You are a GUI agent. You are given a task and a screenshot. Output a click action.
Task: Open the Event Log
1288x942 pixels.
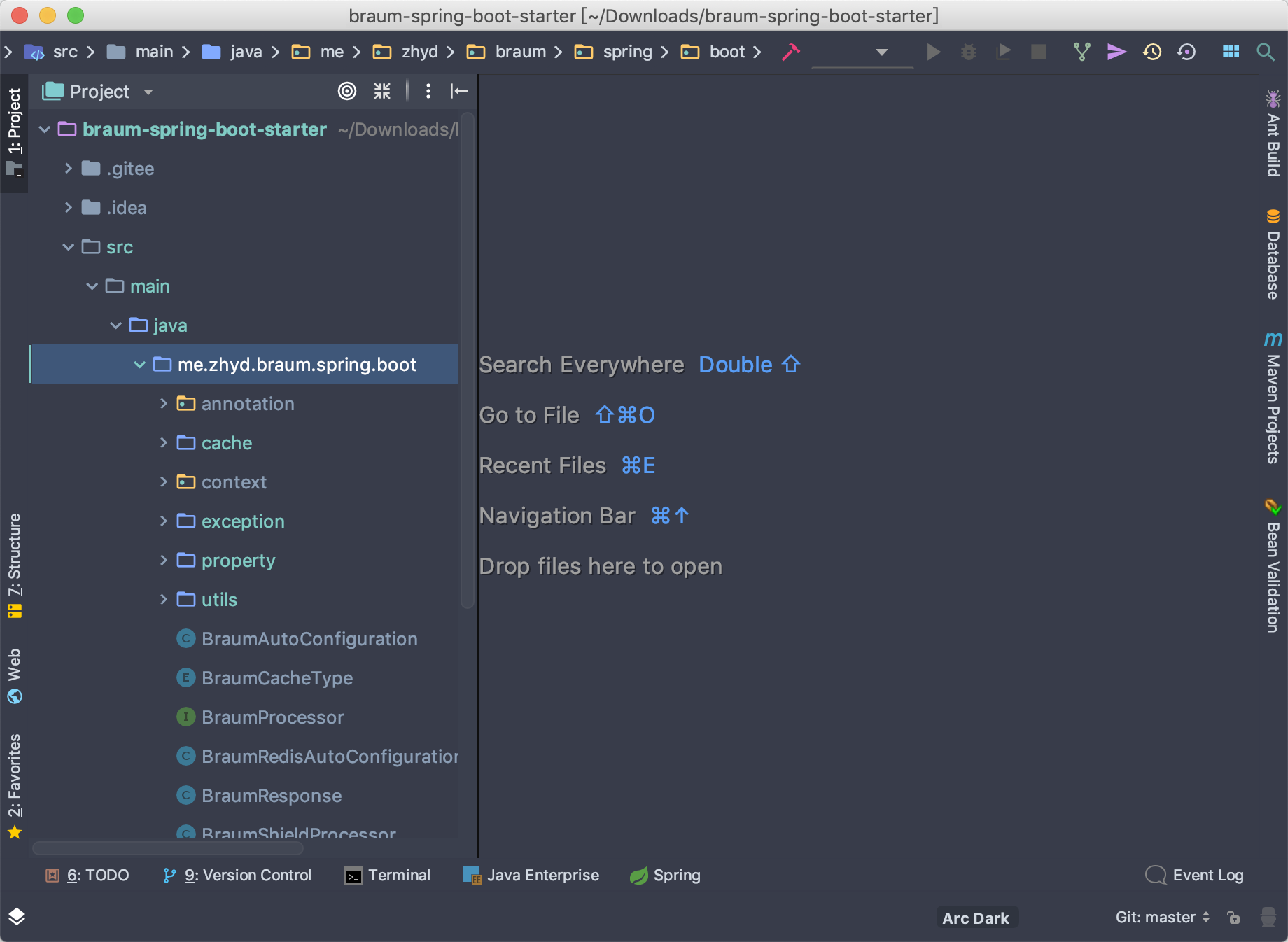click(1195, 876)
